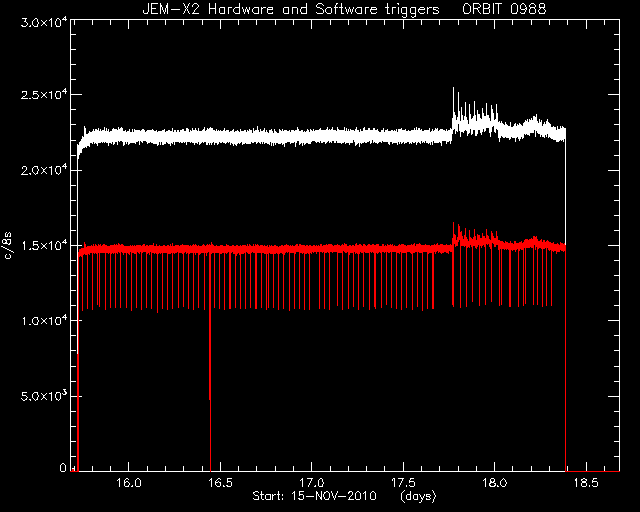This screenshot has height=512, width=640.
Task: Click the 18.0 x-axis tick label
Action: [495, 483]
